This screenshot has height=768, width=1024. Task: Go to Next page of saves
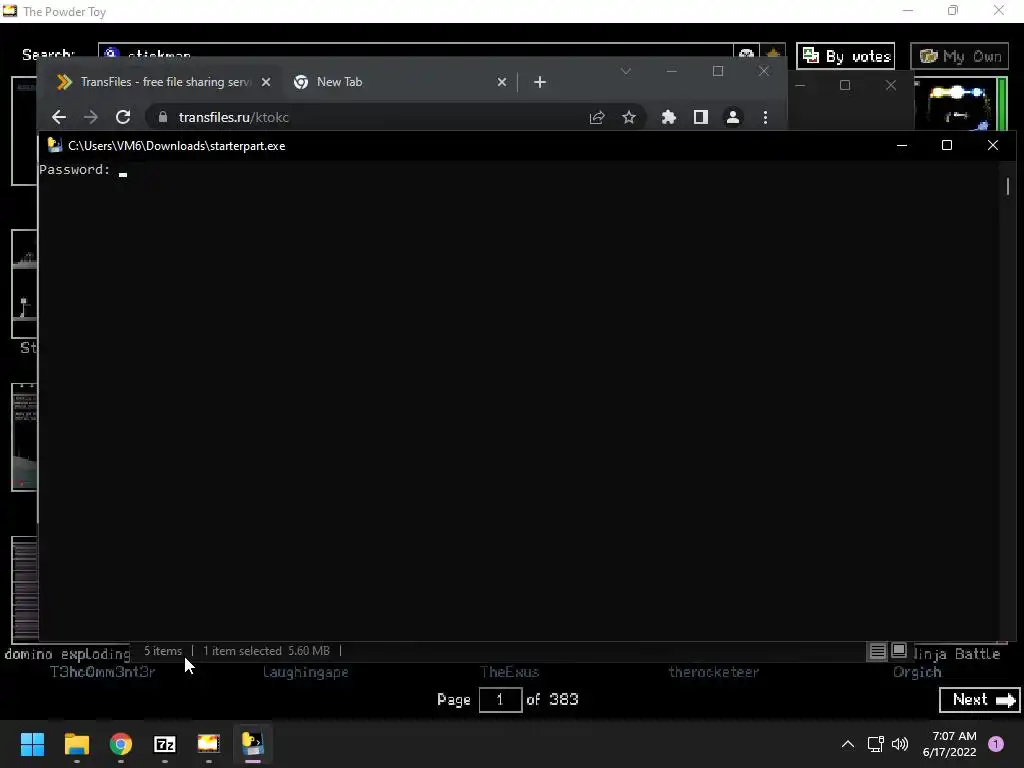pyautogui.click(x=979, y=700)
